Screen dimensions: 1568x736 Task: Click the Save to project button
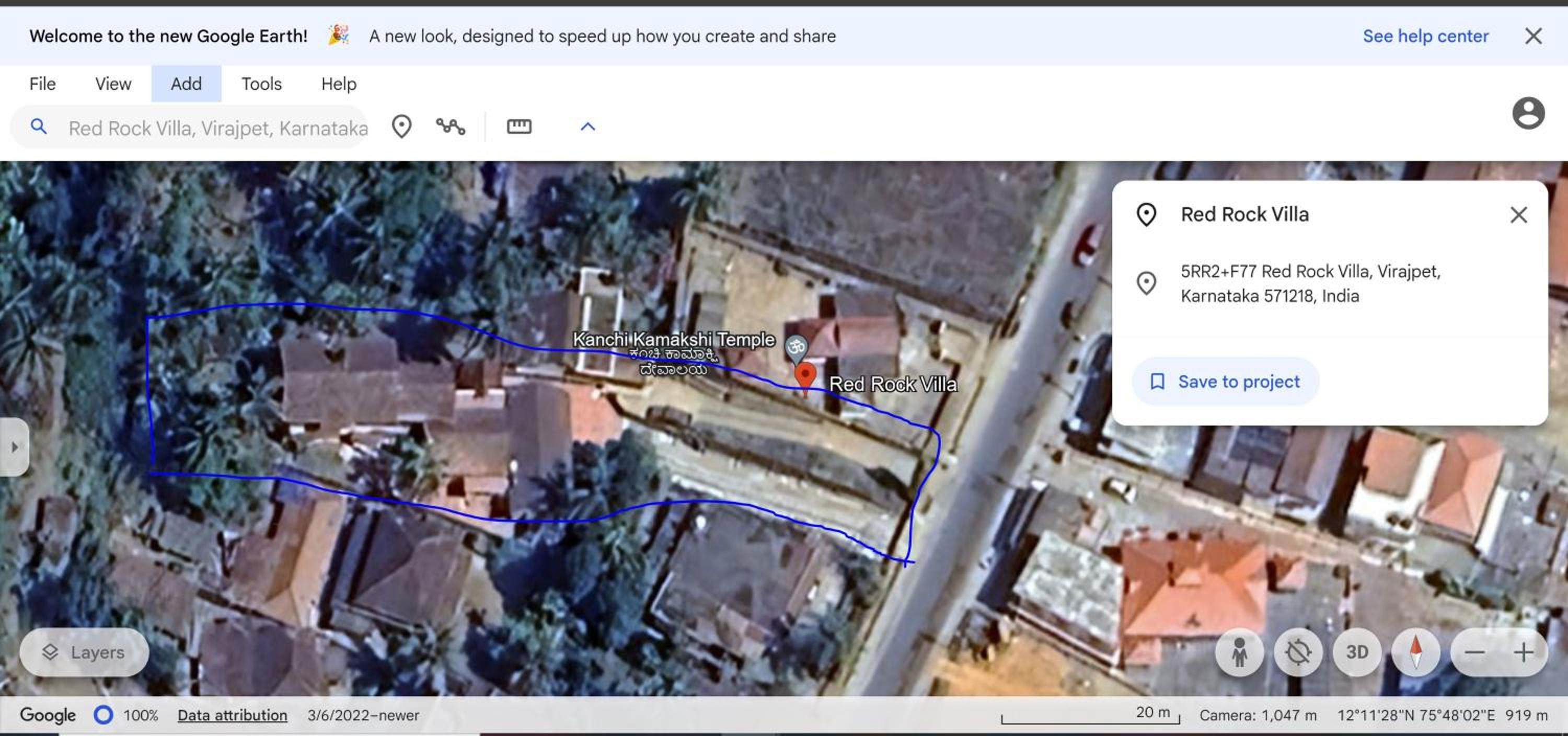coord(1225,382)
